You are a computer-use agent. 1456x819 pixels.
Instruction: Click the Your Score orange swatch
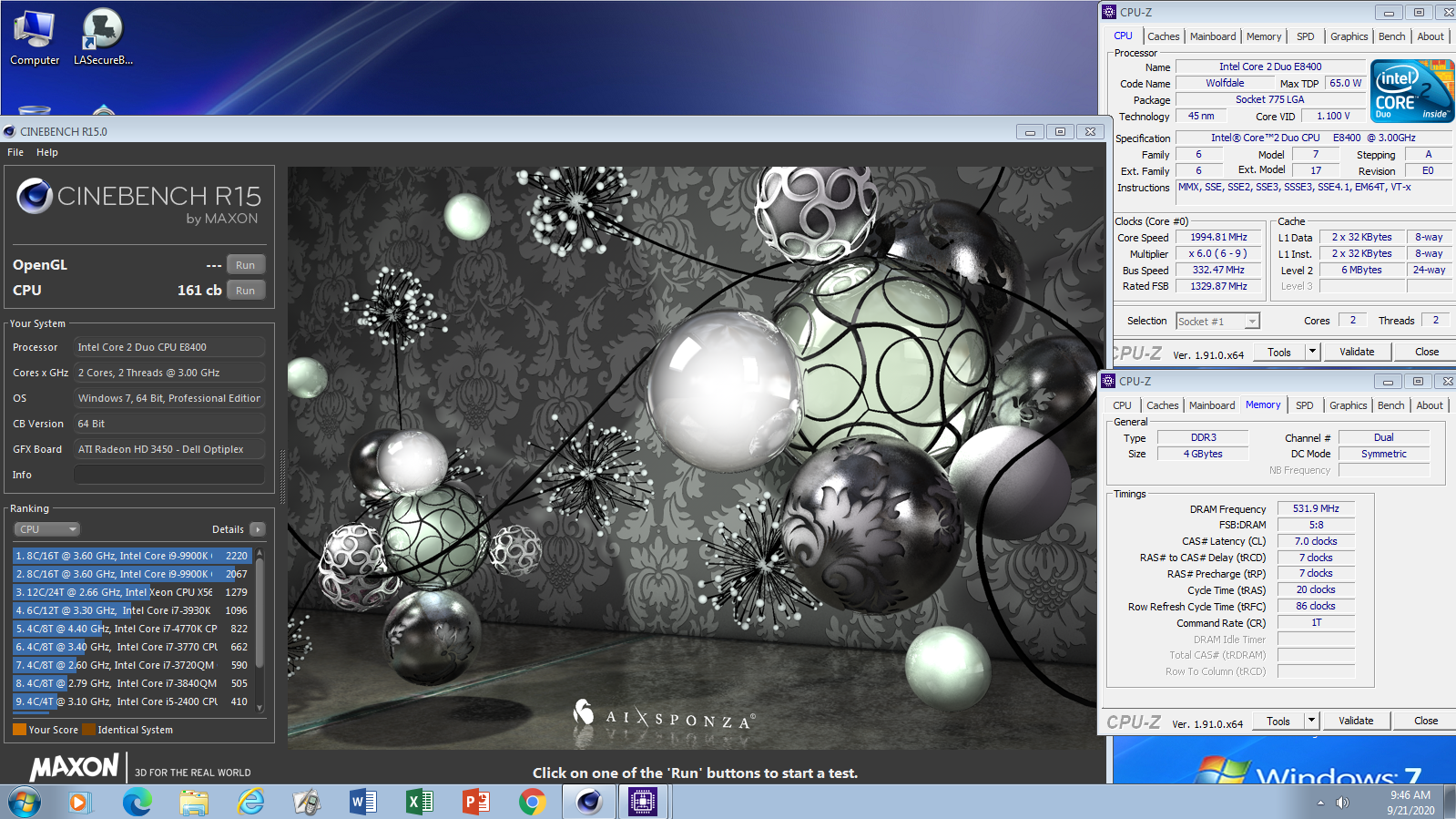click(19, 730)
